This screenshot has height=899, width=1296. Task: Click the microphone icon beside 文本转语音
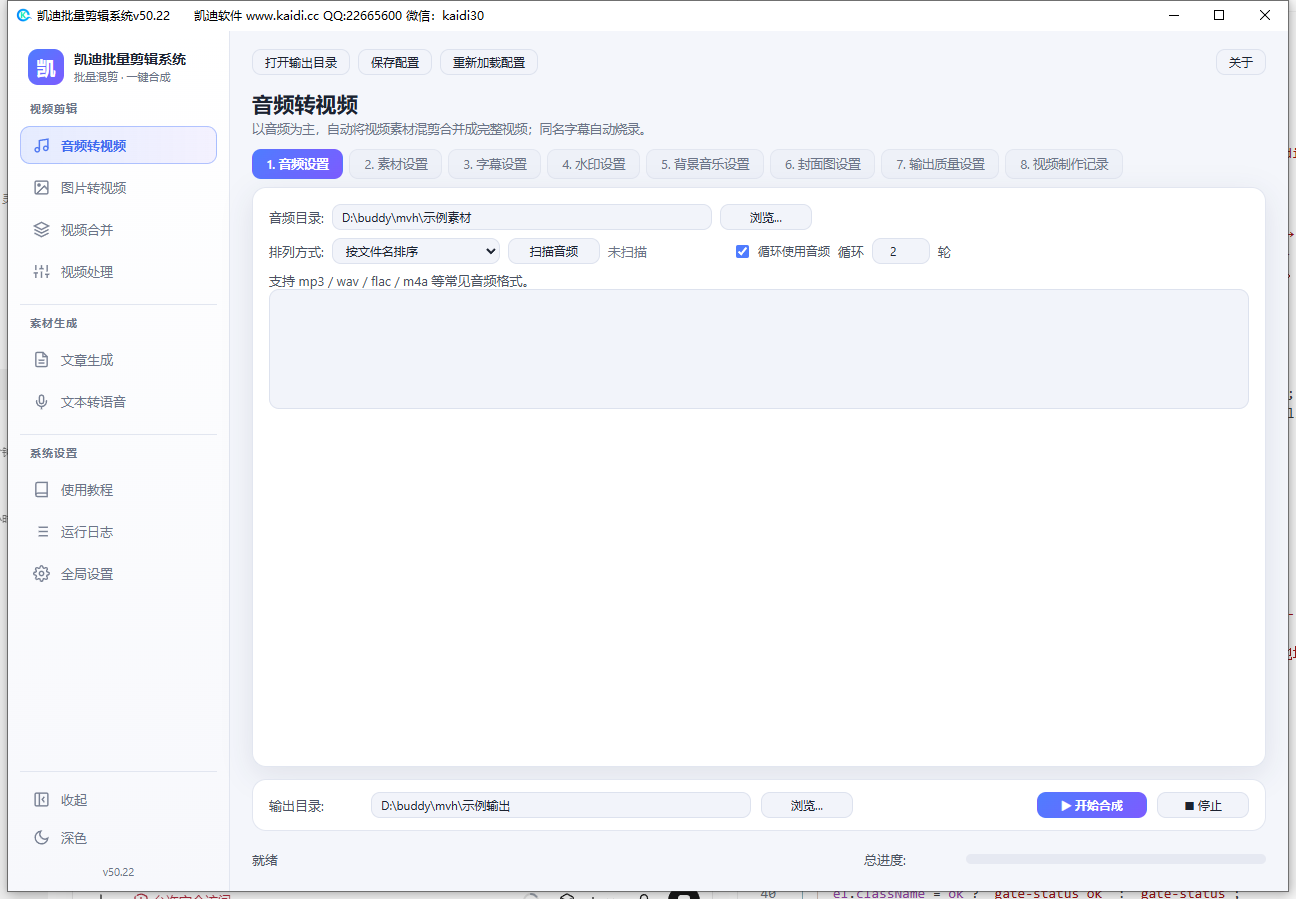pyautogui.click(x=41, y=401)
